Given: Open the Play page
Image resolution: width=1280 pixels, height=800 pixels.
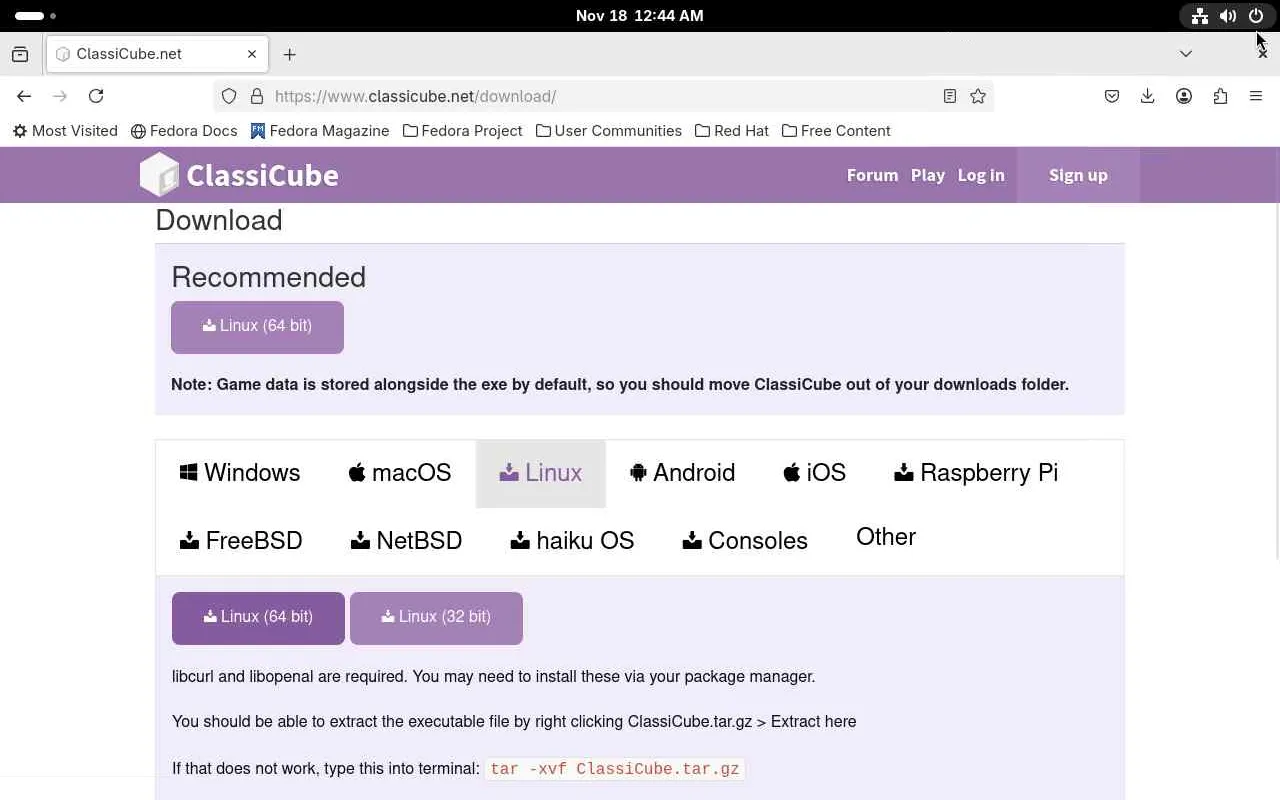Looking at the screenshot, I should click(928, 175).
